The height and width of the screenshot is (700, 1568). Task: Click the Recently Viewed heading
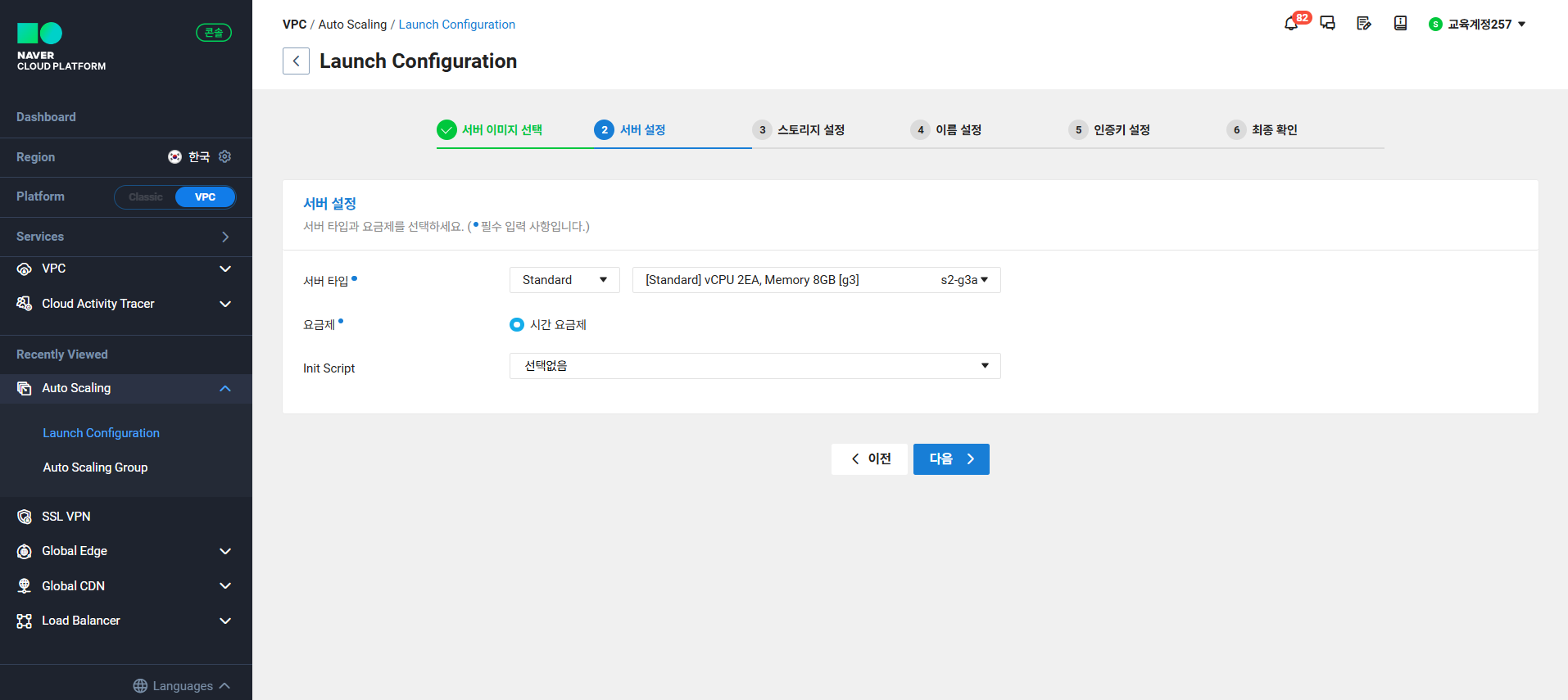tap(62, 355)
